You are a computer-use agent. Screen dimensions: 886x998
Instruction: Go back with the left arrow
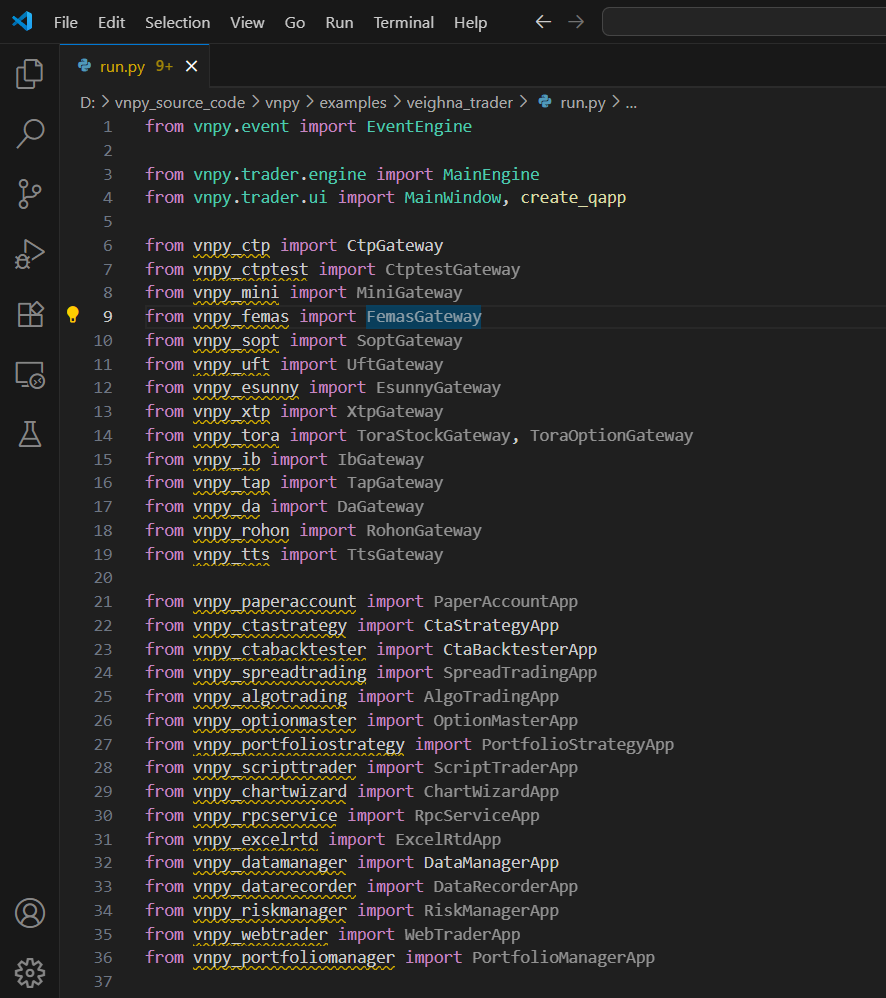click(543, 22)
